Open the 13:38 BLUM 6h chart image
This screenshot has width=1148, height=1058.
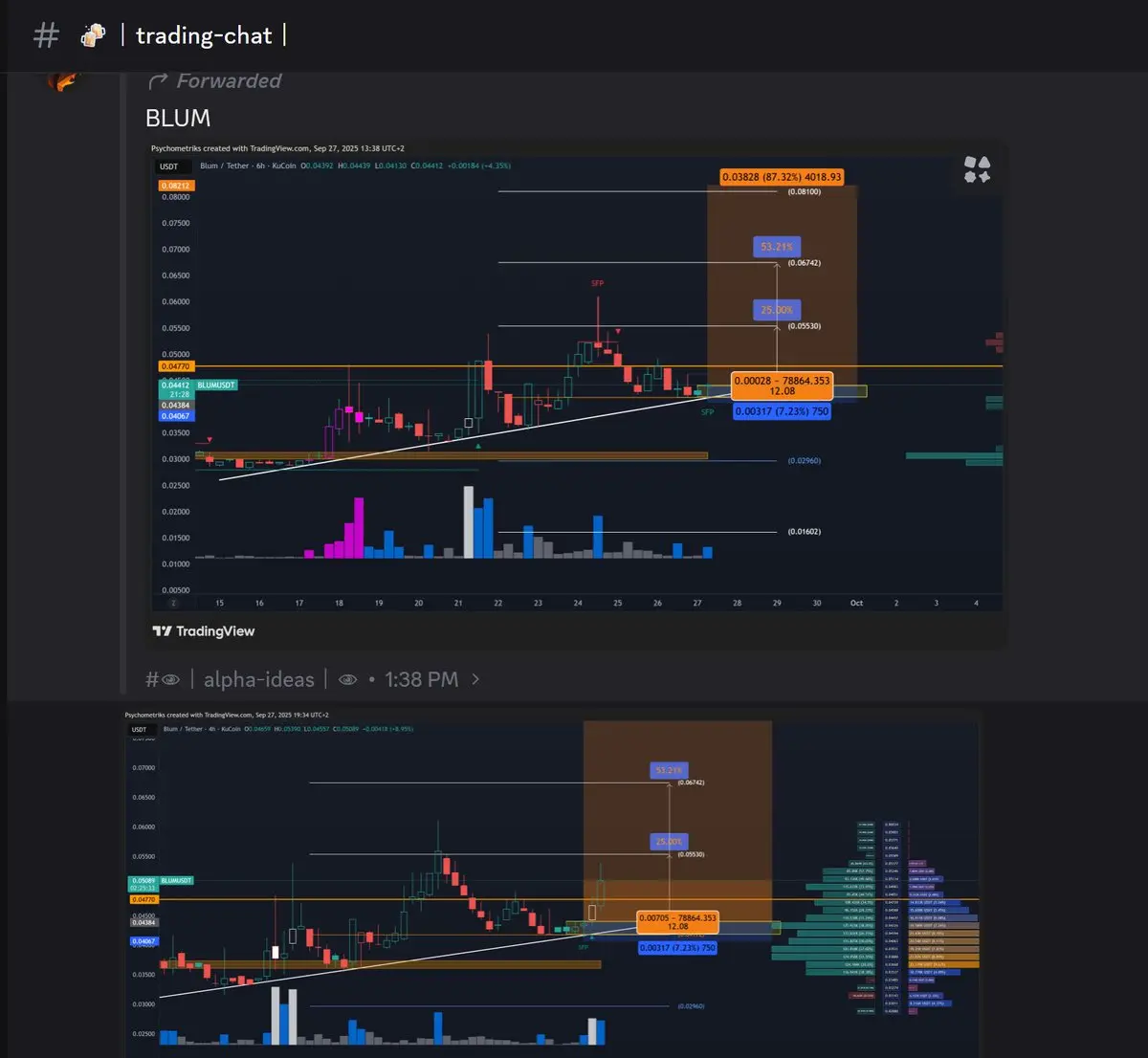(576, 394)
